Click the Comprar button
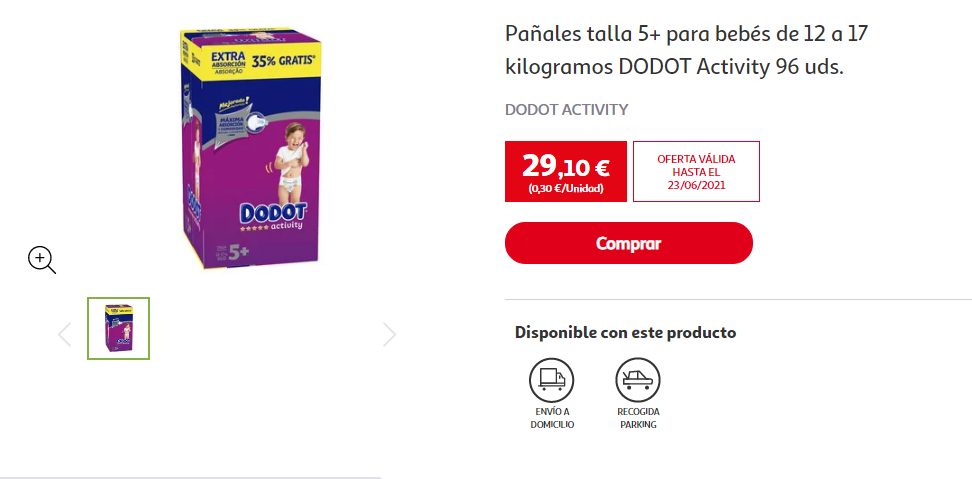The image size is (972, 479). [629, 243]
